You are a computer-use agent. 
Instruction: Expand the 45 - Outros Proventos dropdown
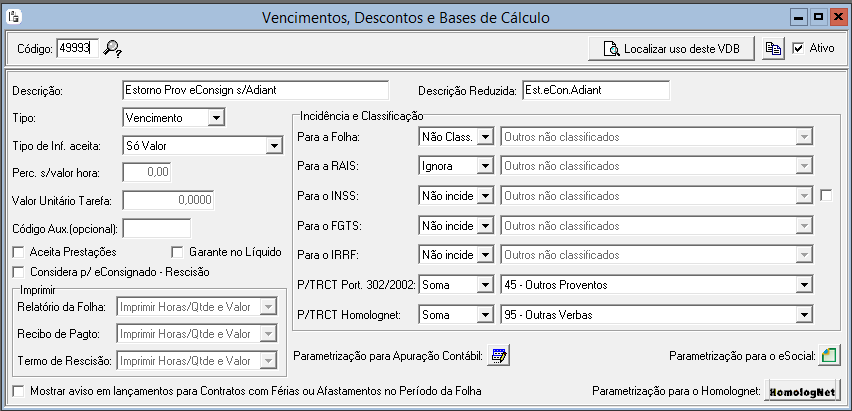tap(804, 285)
